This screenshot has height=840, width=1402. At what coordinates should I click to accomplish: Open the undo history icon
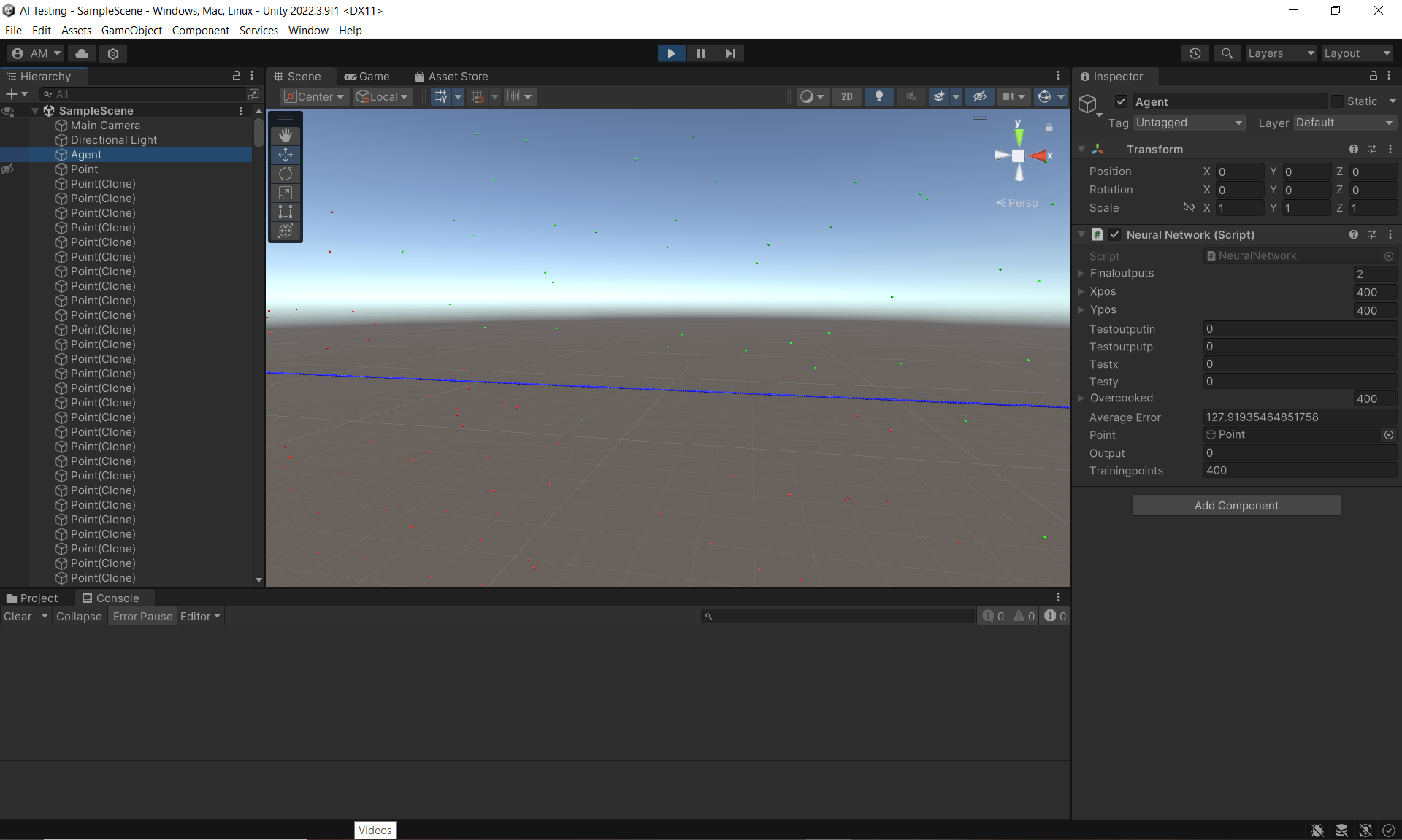point(1195,53)
